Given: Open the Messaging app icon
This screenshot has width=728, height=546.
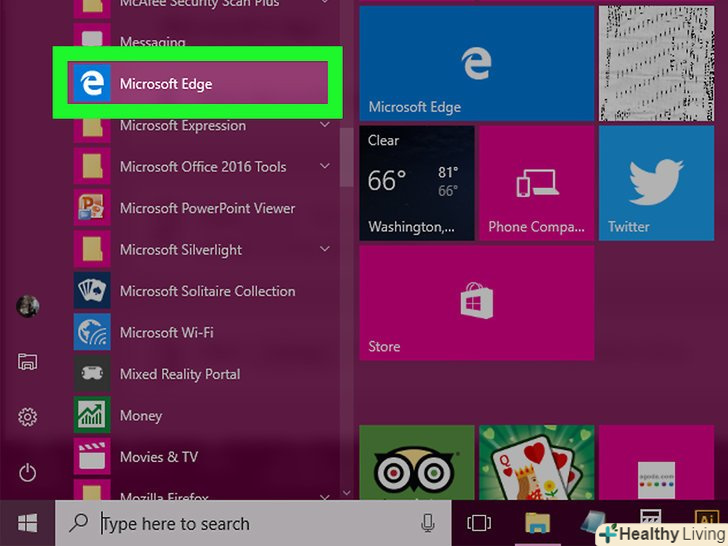Looking at the screenshot, I should (x=92, y=37).
